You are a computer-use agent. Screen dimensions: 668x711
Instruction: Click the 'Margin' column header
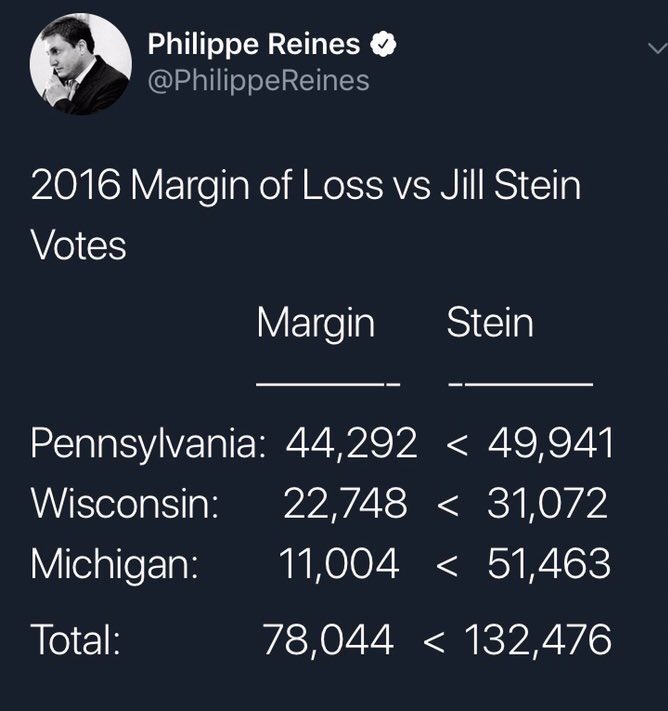click(315, 322)
